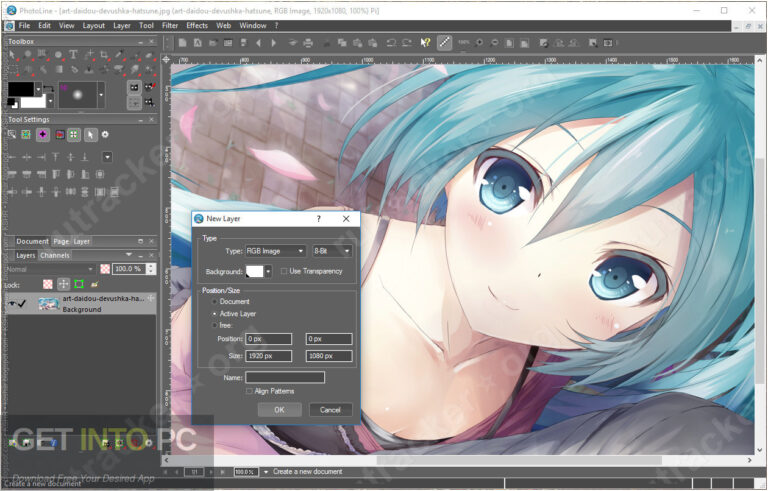Go to next page arrow in toolbar
This screenshot has width=768, height=491.
click(274, 43)
